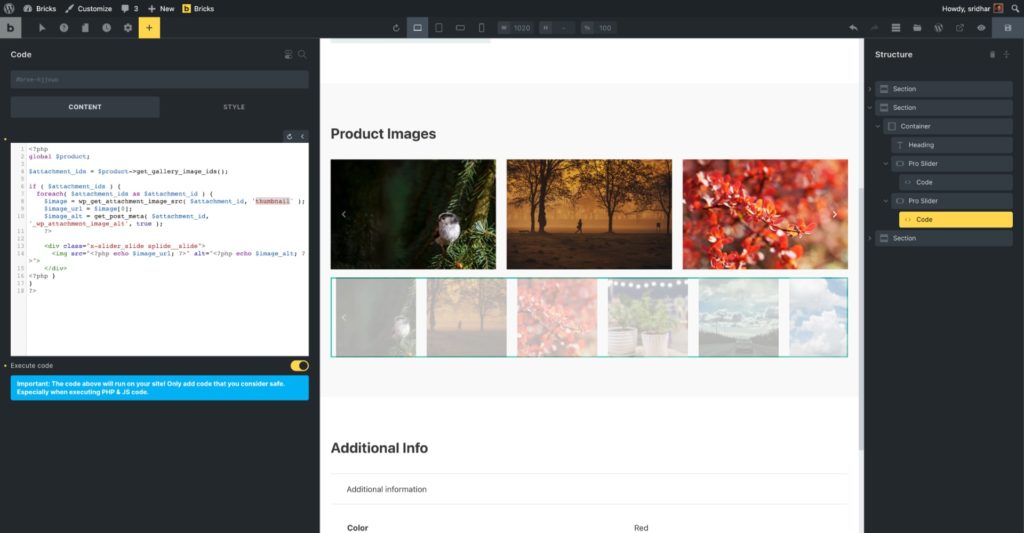Switch to the mobile landscape breakpoint
The image size is (1024, 533).
point(460,27)
